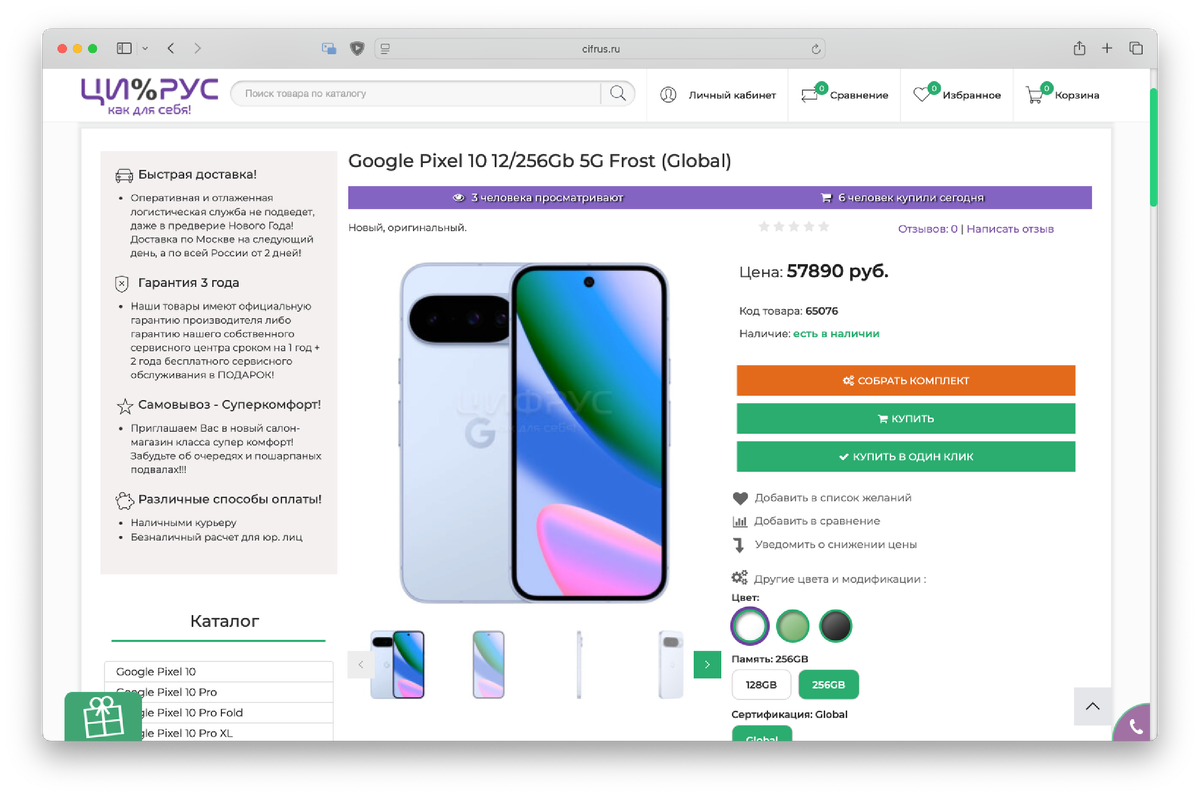The height and width of the screenshot is (797, 1200).
Task: Select the second thumbnail showing phone front
Action: pos(489,664)
